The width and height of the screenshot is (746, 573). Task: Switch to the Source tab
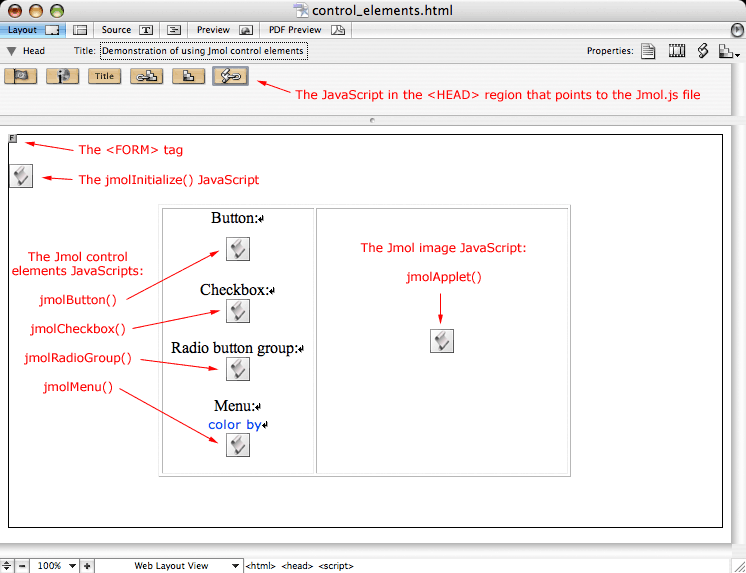(117, 31)
